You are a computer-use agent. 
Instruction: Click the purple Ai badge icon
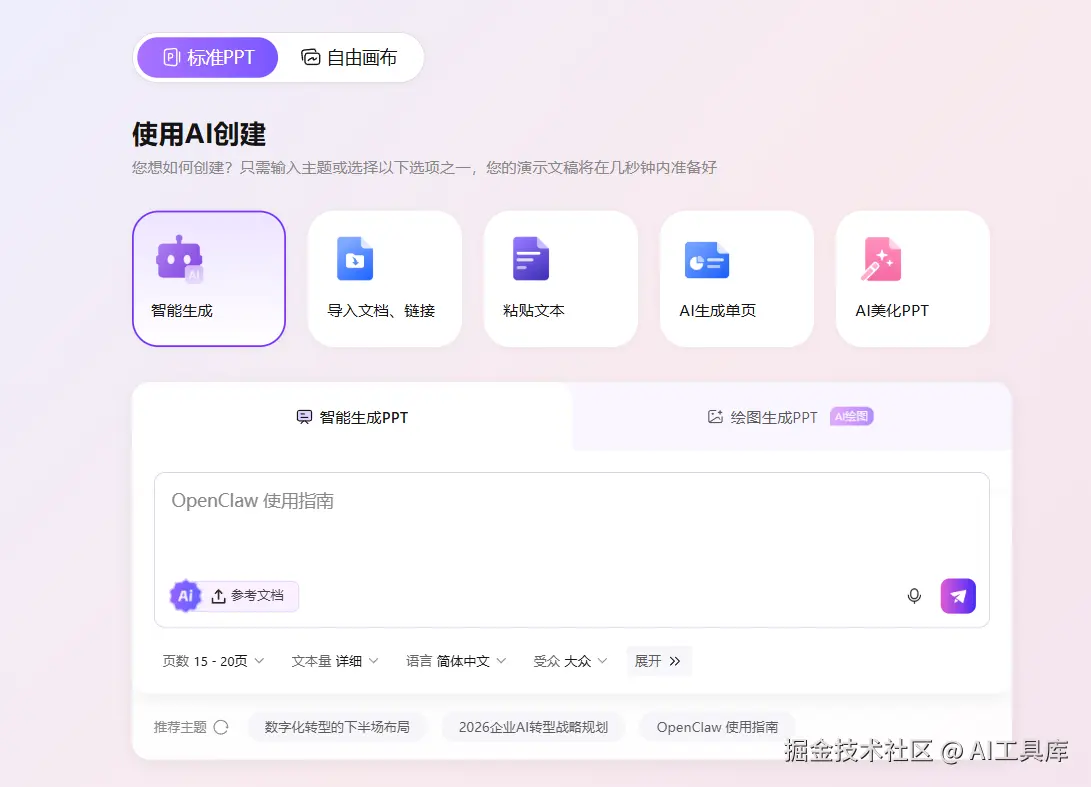click(x=185, y=596)
